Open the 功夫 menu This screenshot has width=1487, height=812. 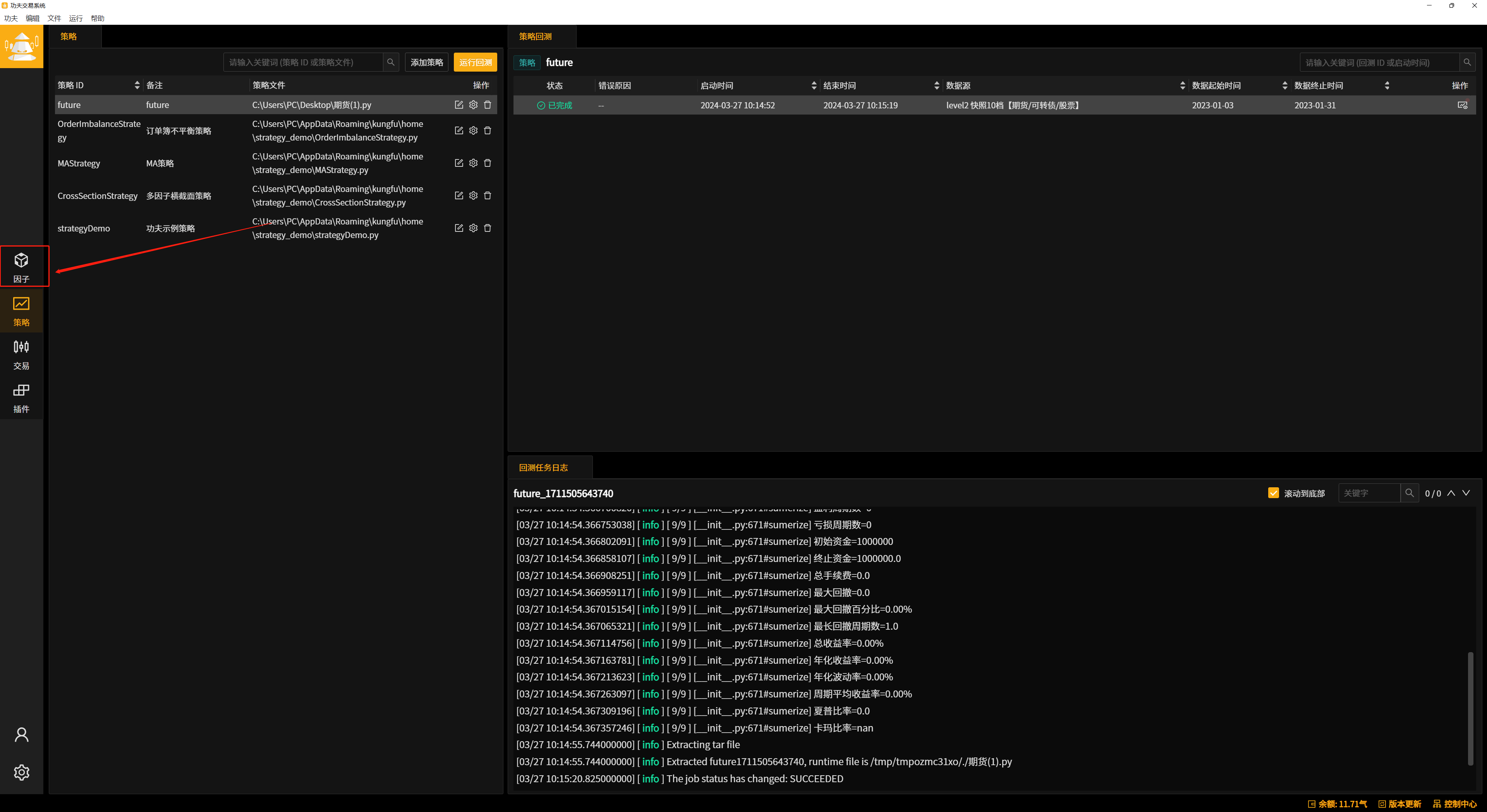pyautogui.click(x=11, y=19)
